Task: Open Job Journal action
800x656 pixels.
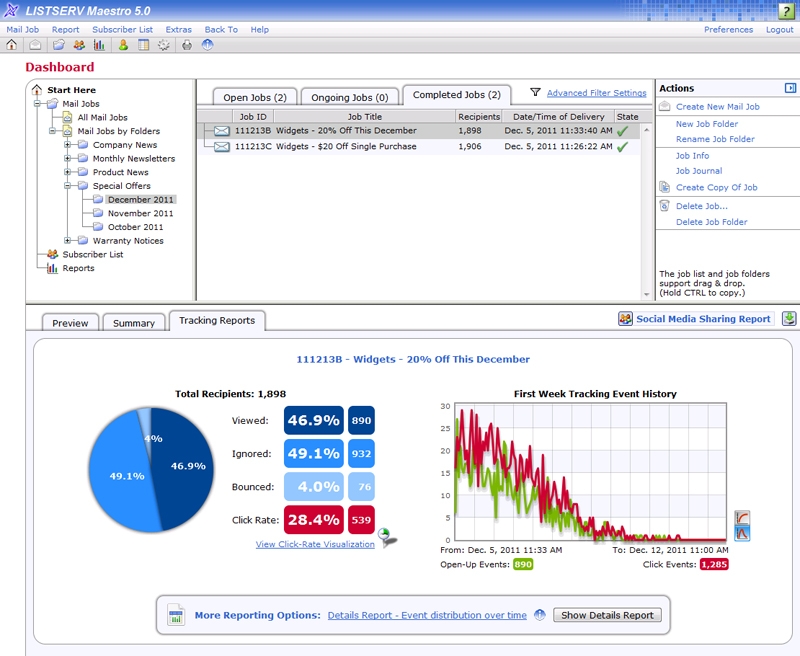Action: [x=699, y=171]
